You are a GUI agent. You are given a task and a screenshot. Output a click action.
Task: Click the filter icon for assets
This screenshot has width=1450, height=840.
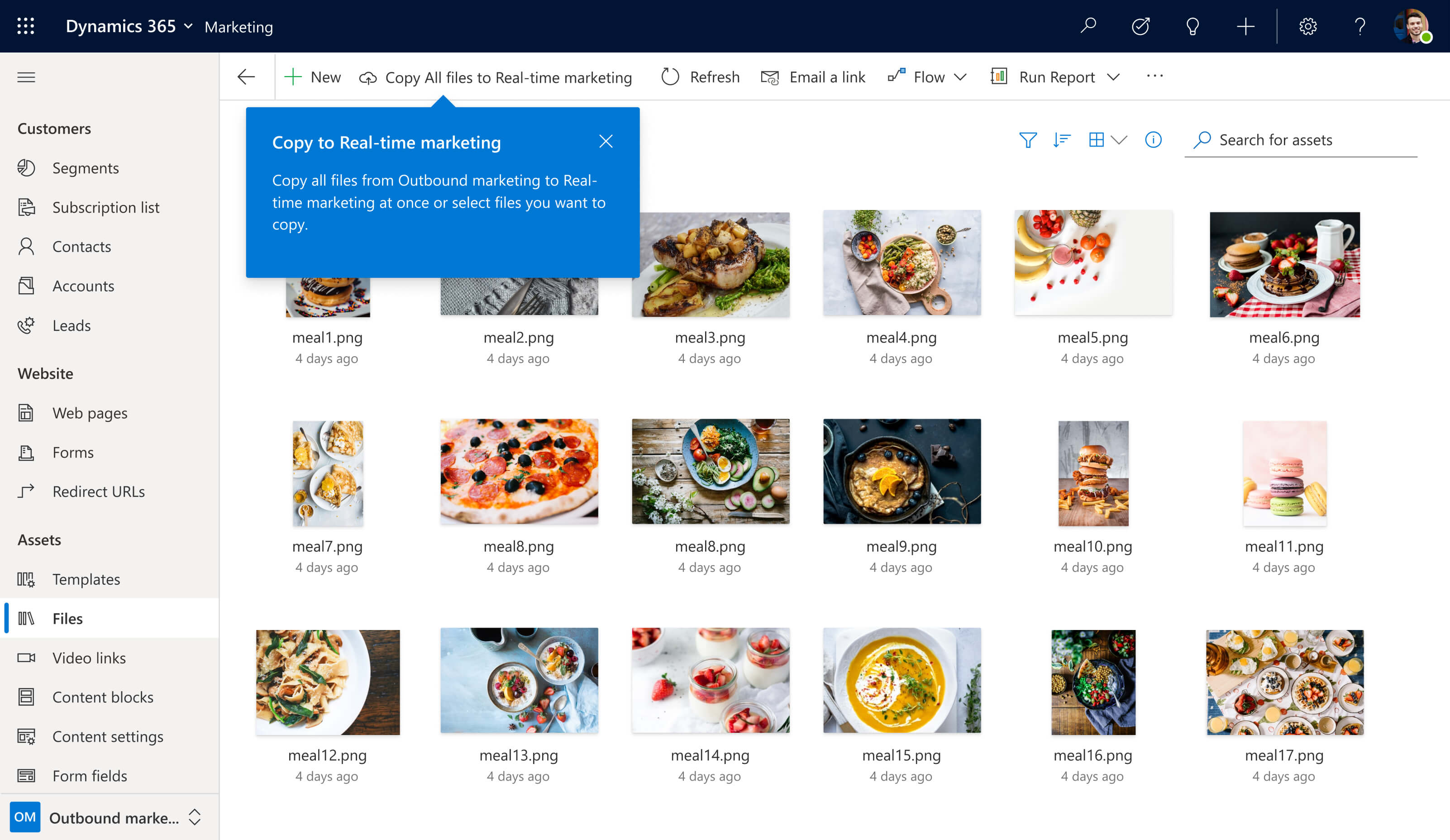coord(1028,139)
